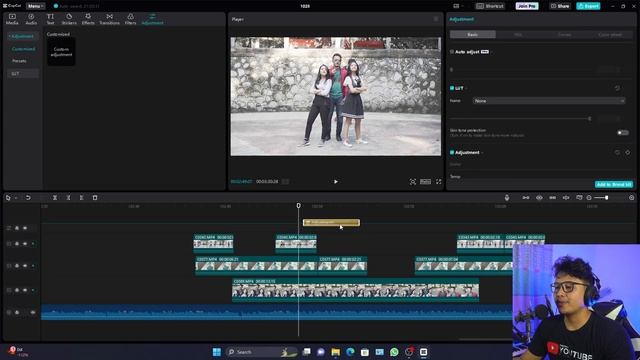Switch to the HSL tab
Viewport: 640px width, 360px height.
coord(518,35)
